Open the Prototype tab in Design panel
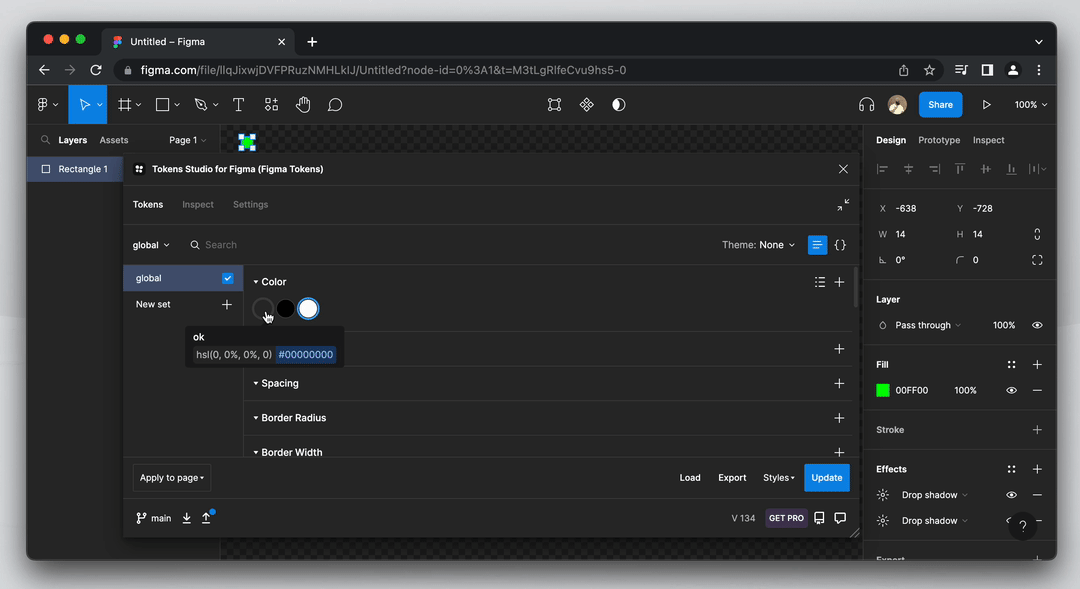This screenshot has width=1080, height=589. (x=938, y=140)
